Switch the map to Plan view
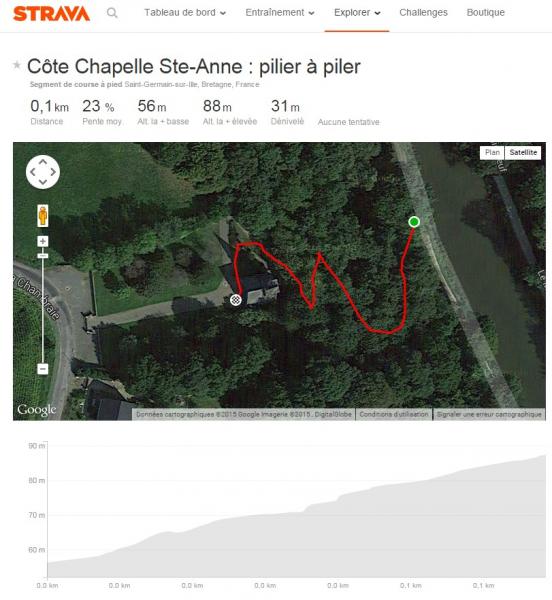Viewport: 552px width, 600px height. pos(492,152)
